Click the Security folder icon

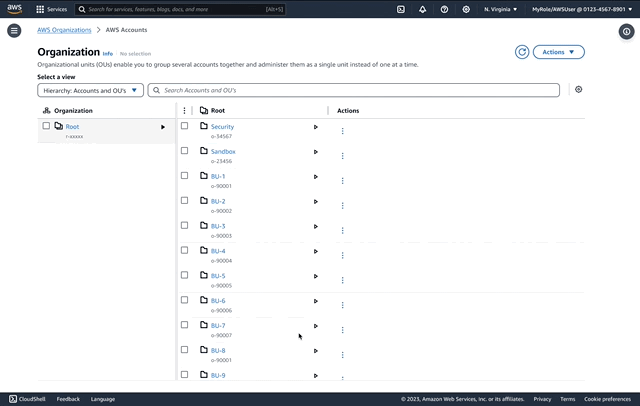[x=204, y=126]
